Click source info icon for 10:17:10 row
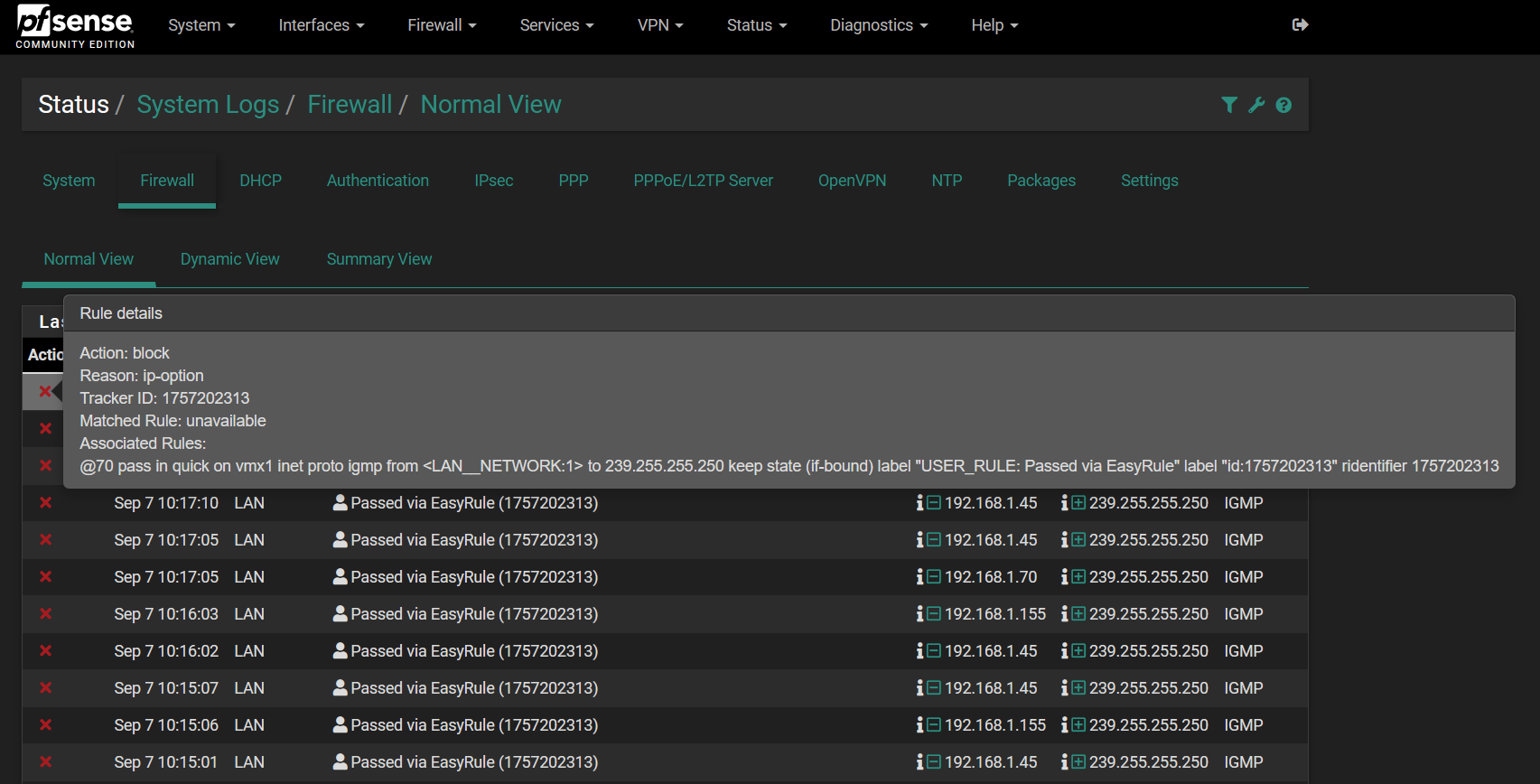Image resolution: width=1540 pixels, height=784 pixels. click(x=919, y=502)
